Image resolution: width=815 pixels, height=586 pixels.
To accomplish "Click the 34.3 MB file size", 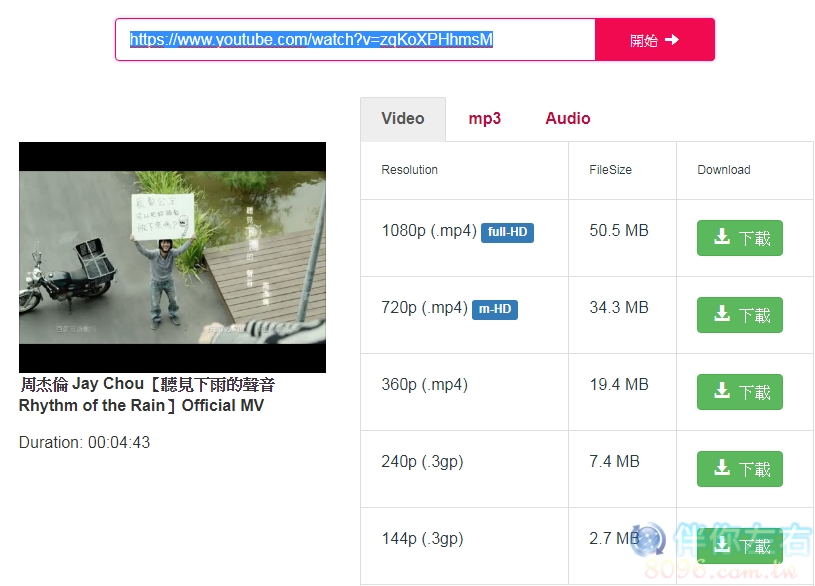I will pos(619,307).
